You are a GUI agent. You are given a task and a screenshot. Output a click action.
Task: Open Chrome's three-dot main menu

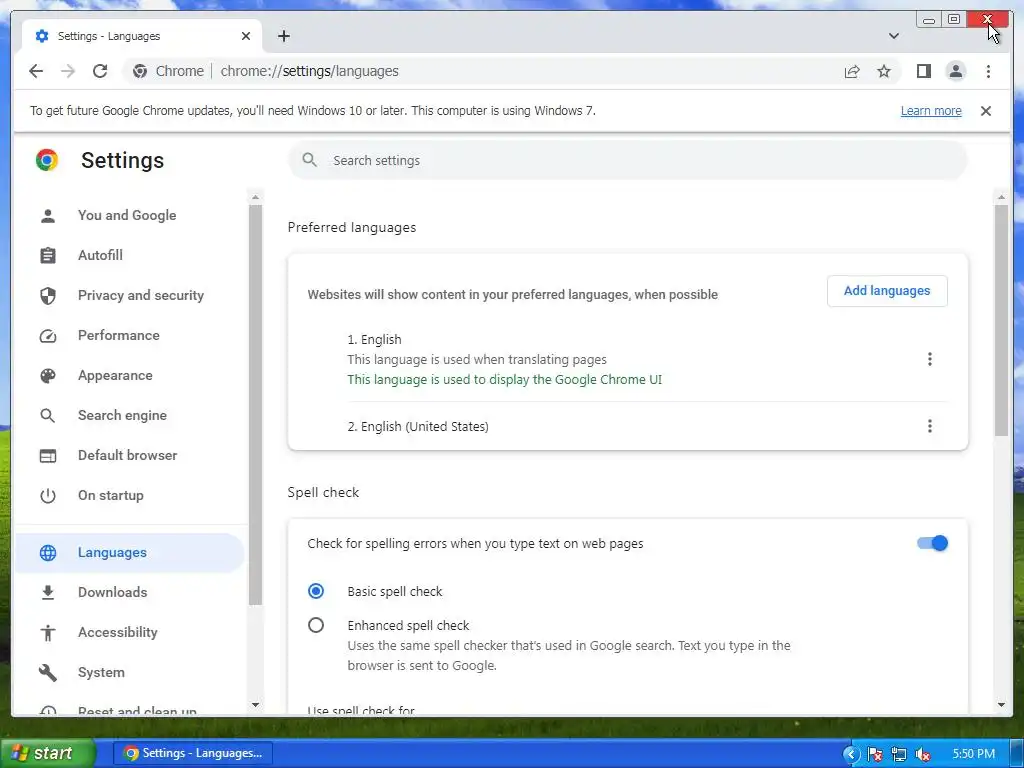click(988, 71)
